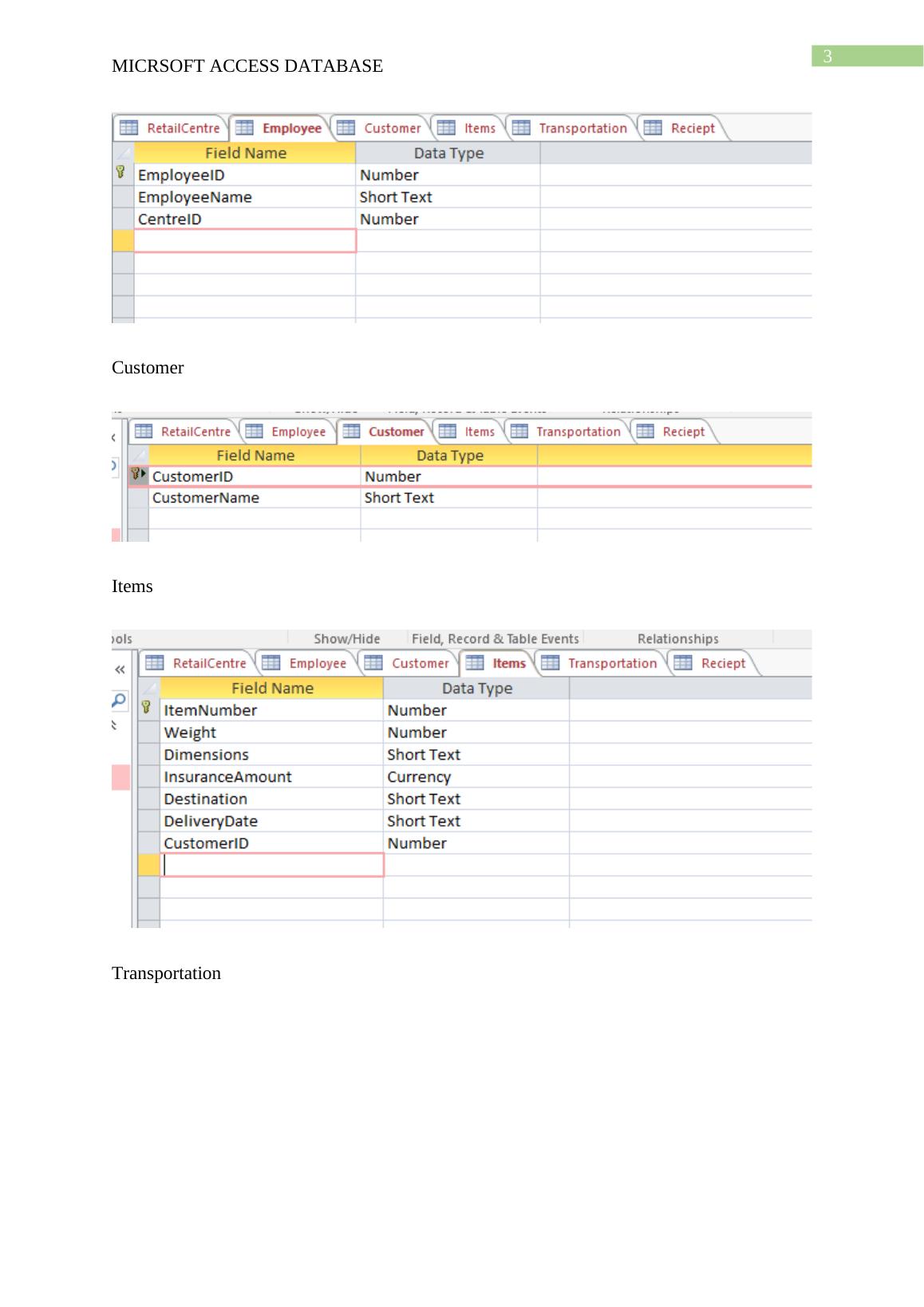Select the InsuranceAmount Currency data type cell
The image size is (924, 1307).
476,776
